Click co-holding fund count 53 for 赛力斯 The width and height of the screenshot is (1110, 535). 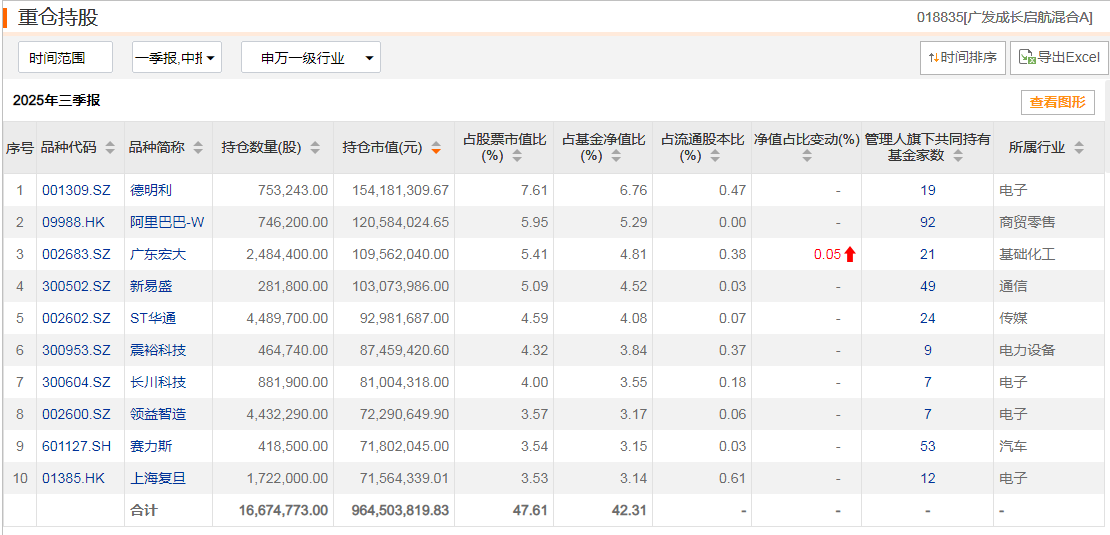(x=927, y=447)
